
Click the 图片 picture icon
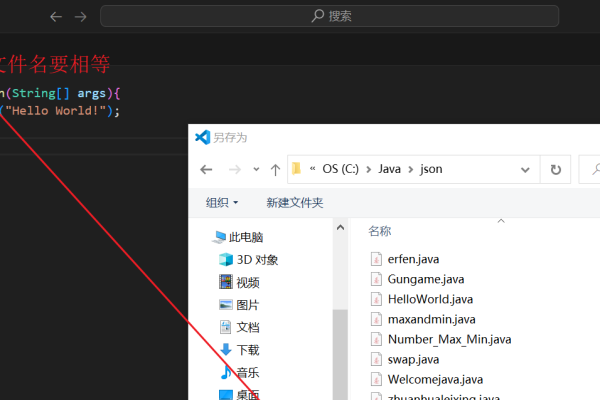[x=226, y=305]
